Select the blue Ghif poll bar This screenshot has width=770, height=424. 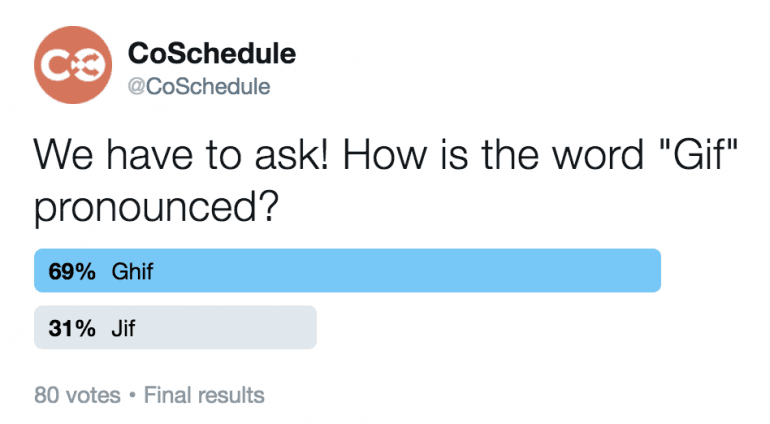click(347, 271)
